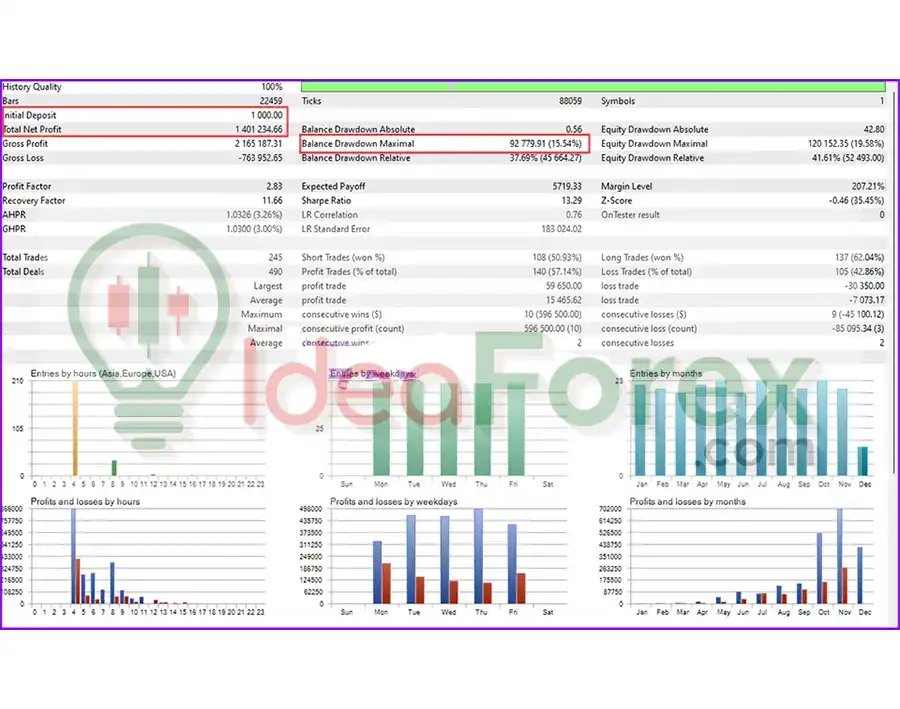Select the Recovery Factor value 11.66

point(269,201)
